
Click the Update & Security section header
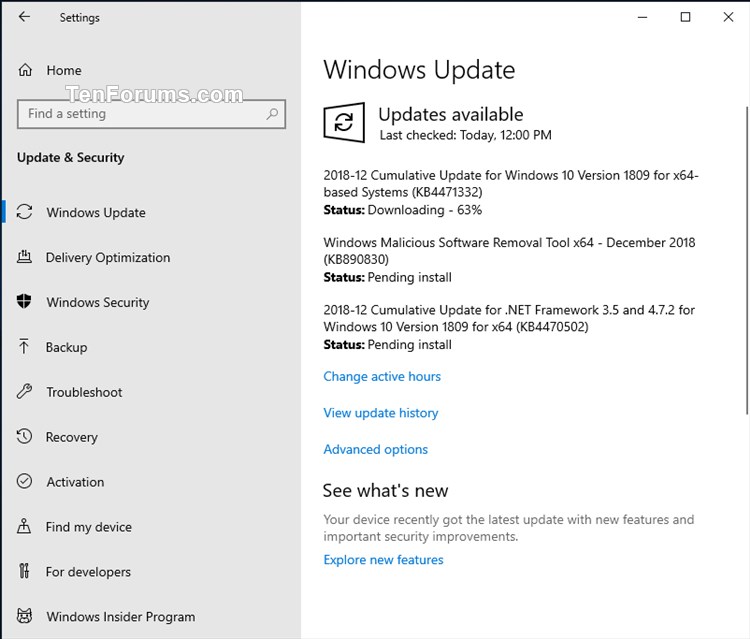71,157
